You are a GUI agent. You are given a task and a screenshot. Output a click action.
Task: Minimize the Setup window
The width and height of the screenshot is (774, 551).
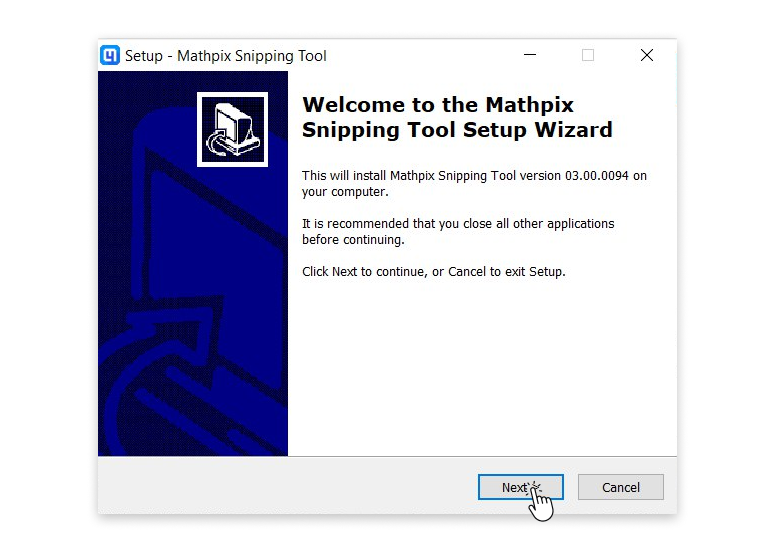[530, 55]
